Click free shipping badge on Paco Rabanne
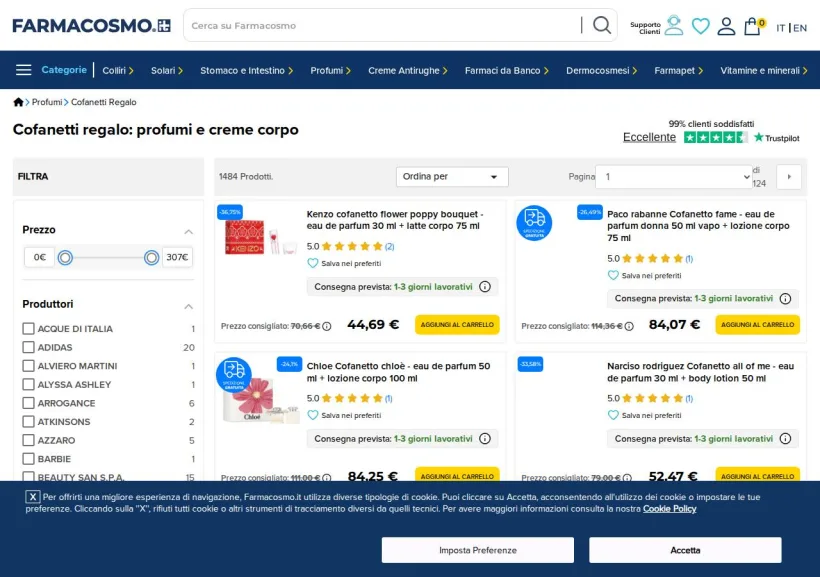820x577 pixels. point(534,223)
